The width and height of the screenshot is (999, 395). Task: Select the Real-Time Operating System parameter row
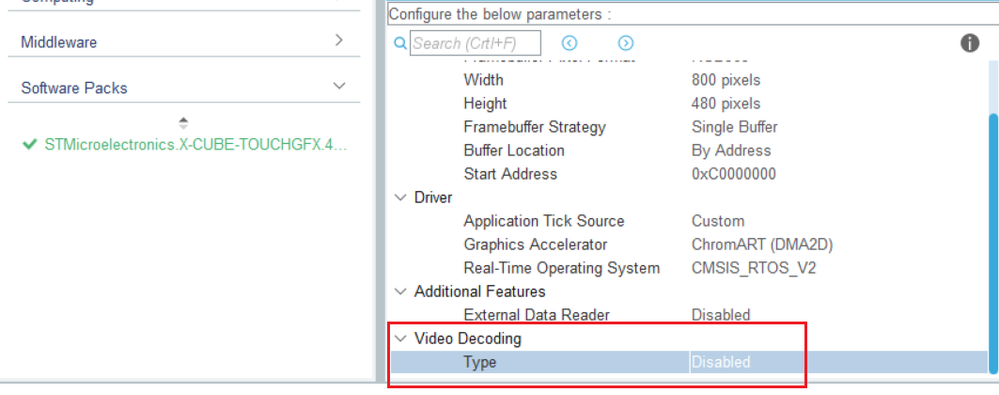point(689,268)
